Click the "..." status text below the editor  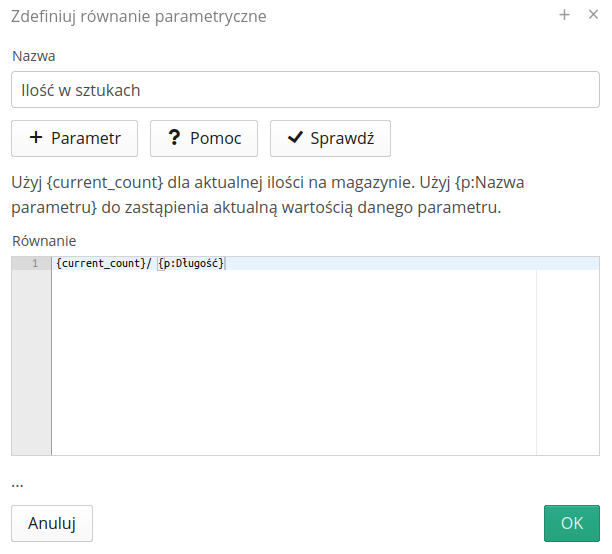click(x=18, y=483)
